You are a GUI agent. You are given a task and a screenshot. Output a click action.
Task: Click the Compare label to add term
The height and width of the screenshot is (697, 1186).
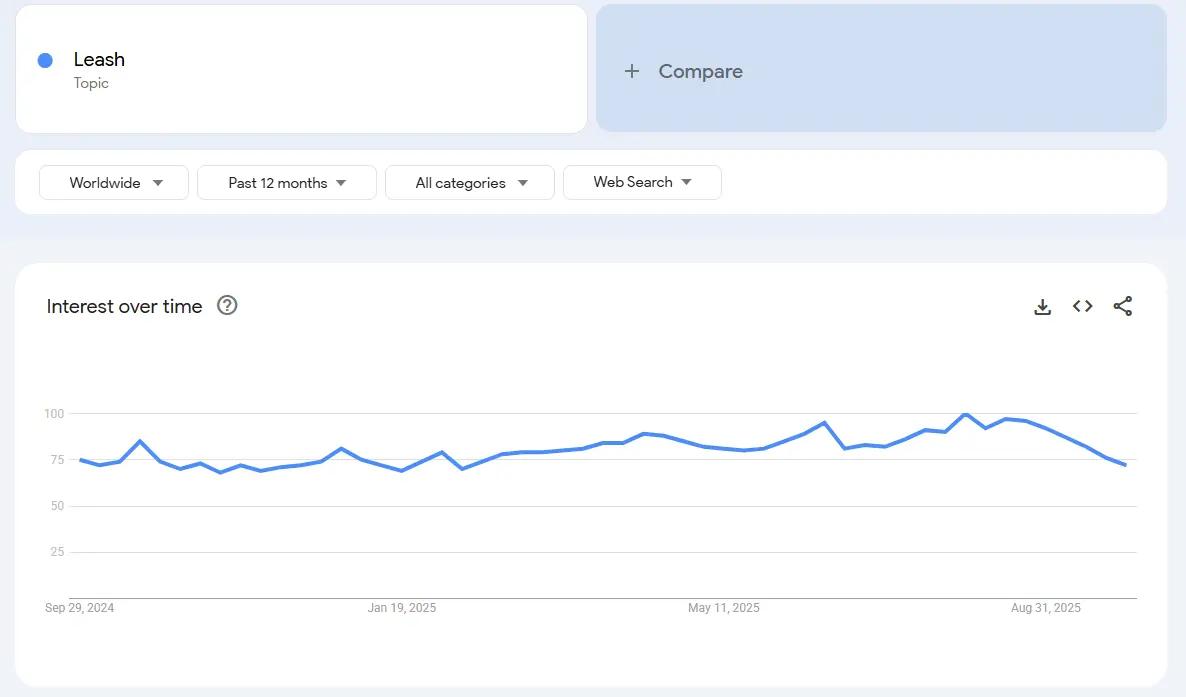coord(700,71)
